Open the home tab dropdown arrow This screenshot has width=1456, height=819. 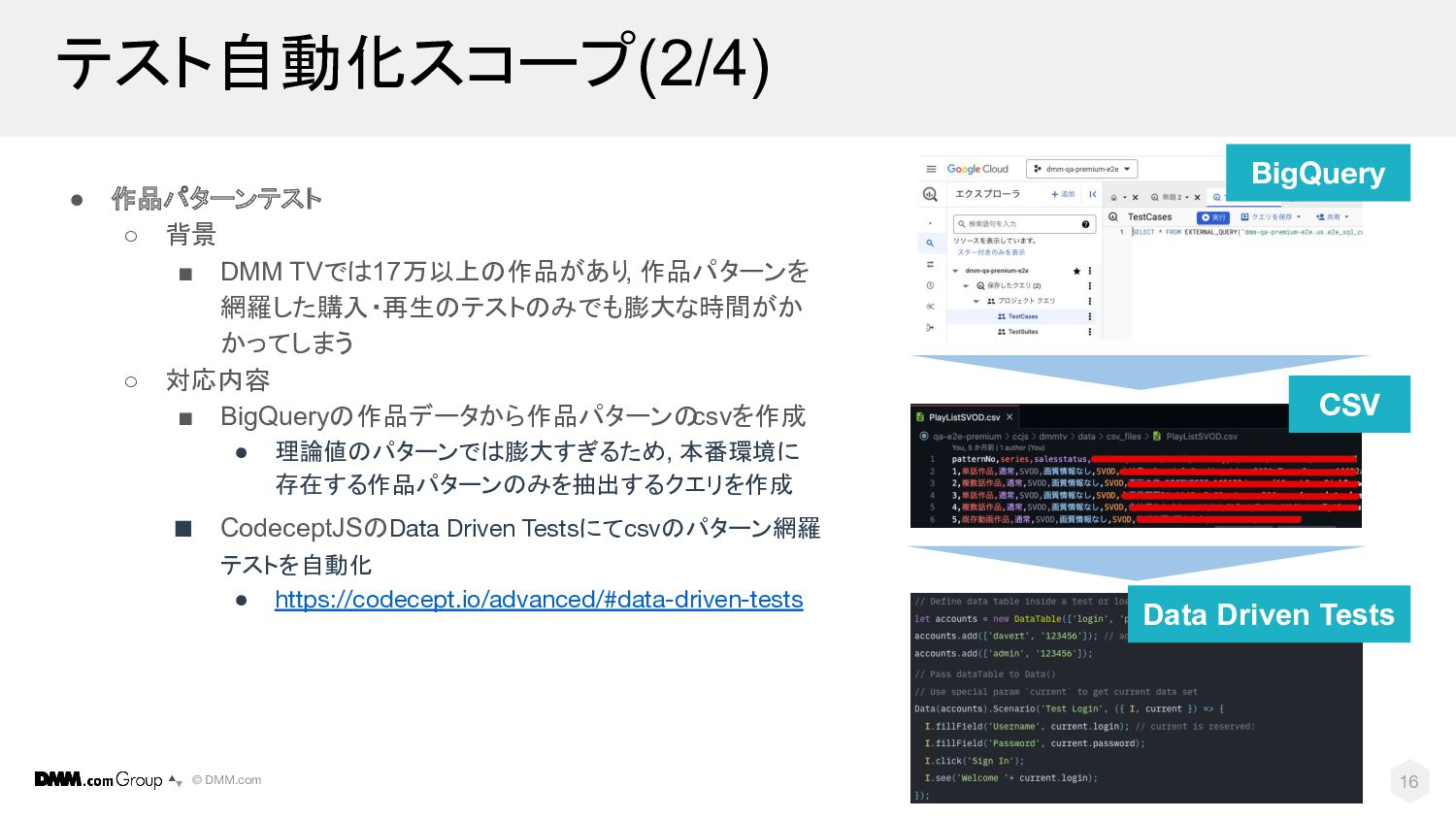pos(1125,198)
